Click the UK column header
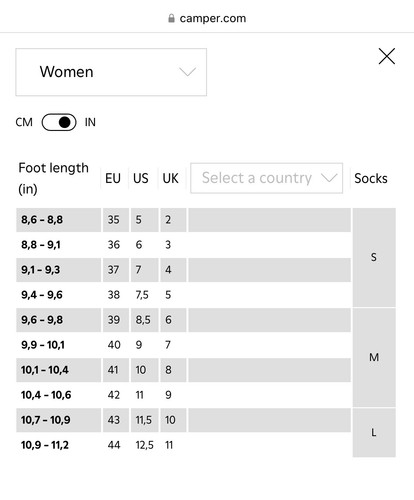Screen dimensions: 414x500 click(x=170, y=178)
